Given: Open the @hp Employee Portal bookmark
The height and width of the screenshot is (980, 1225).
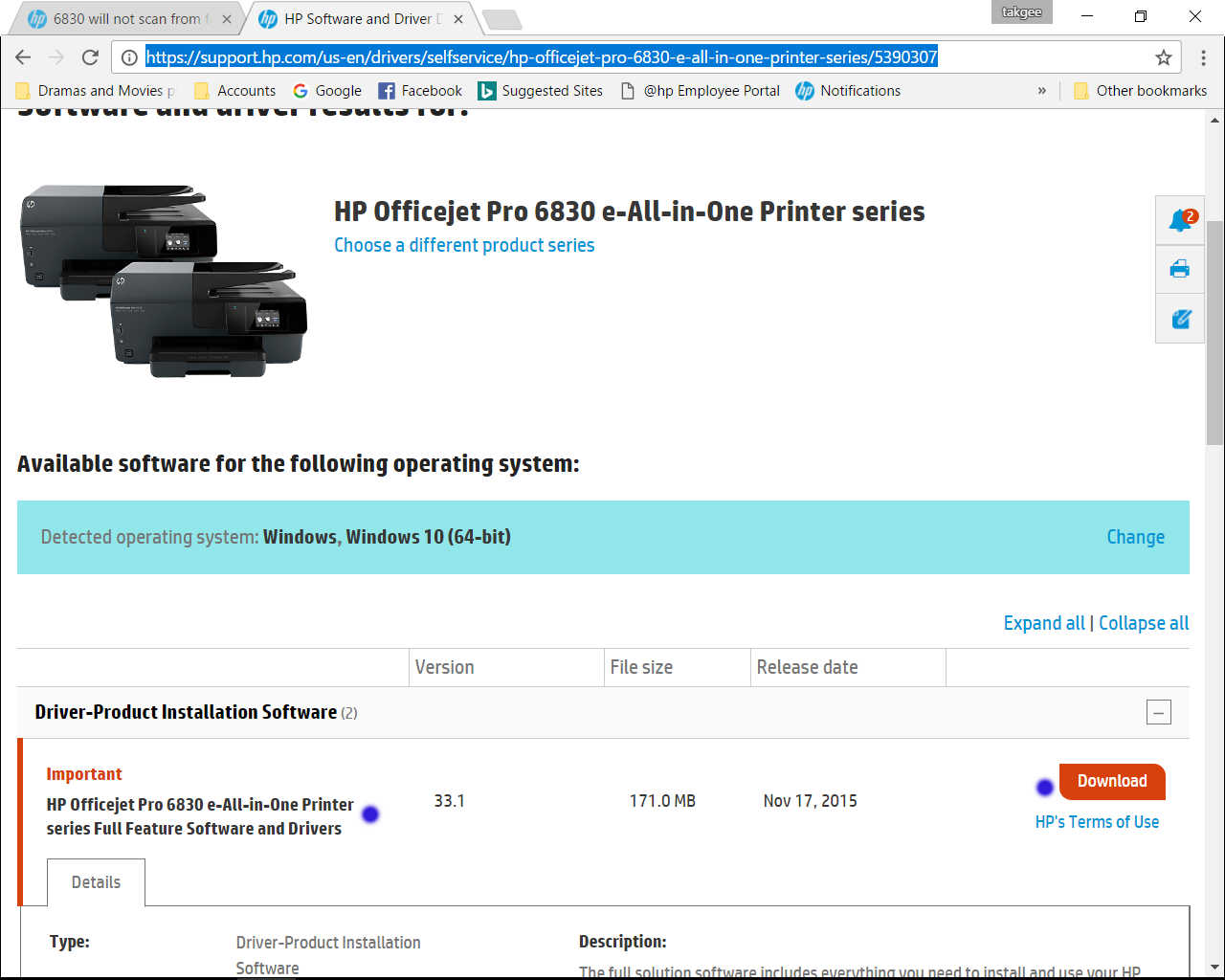Looking at the screenshot, I should tap(701, 91).
